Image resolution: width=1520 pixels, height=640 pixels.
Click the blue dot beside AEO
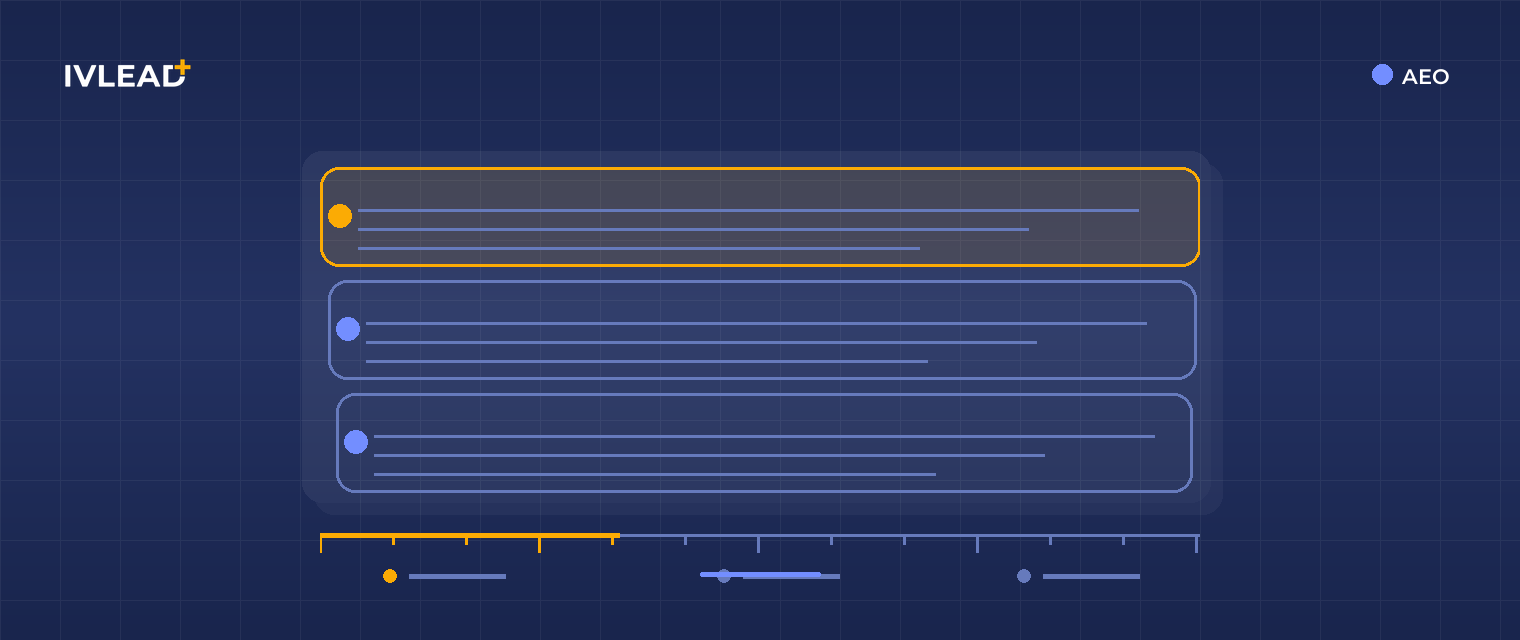[1382, 75]
